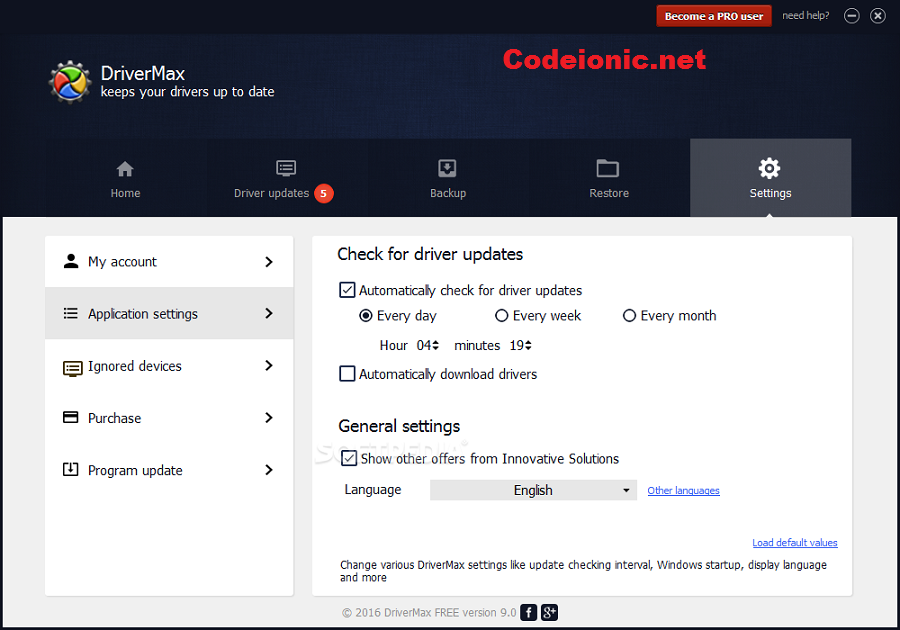
Task: Adjust the minutes spinner arrows
Action: tap(528, 345)
